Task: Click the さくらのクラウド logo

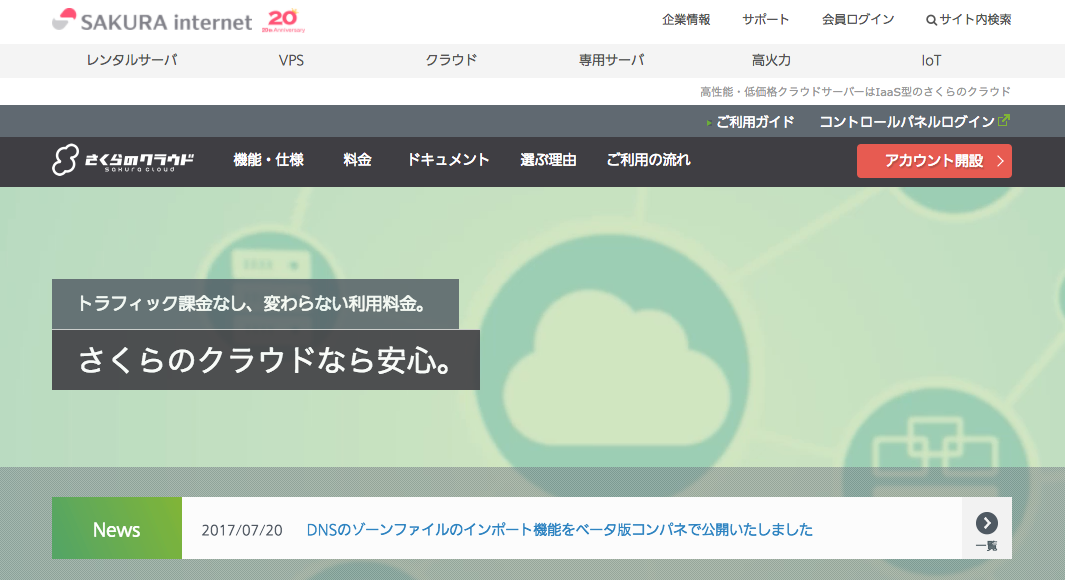Action: (x=123, y=160)
